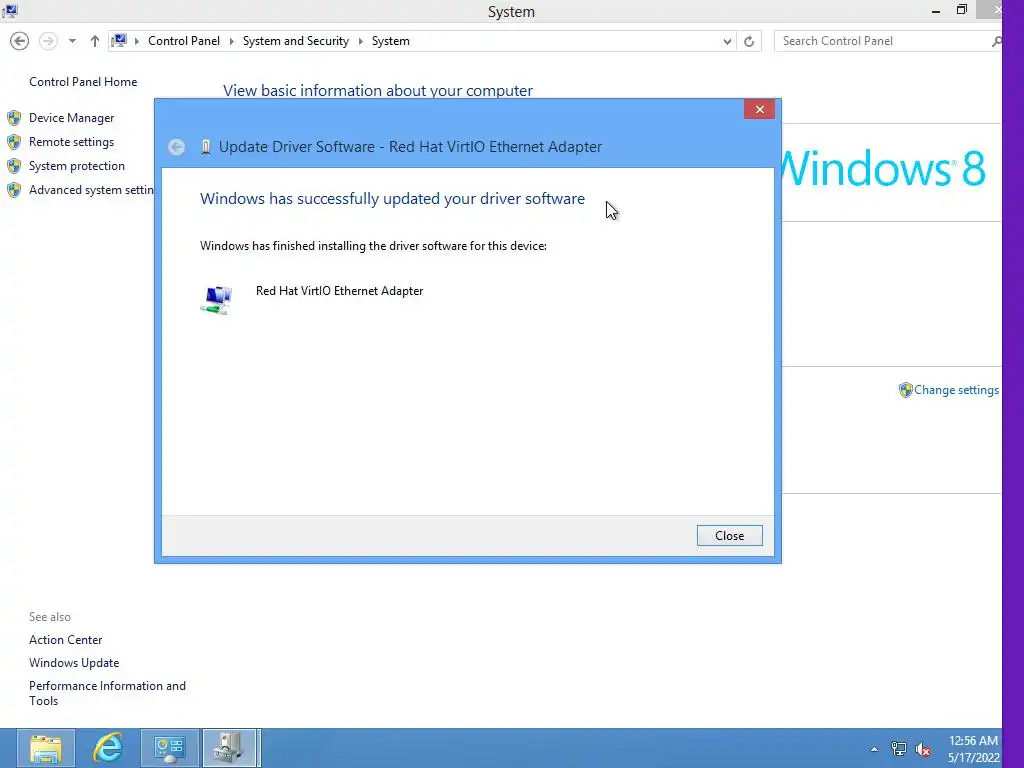Open System protection link

(x=76, y=166)
